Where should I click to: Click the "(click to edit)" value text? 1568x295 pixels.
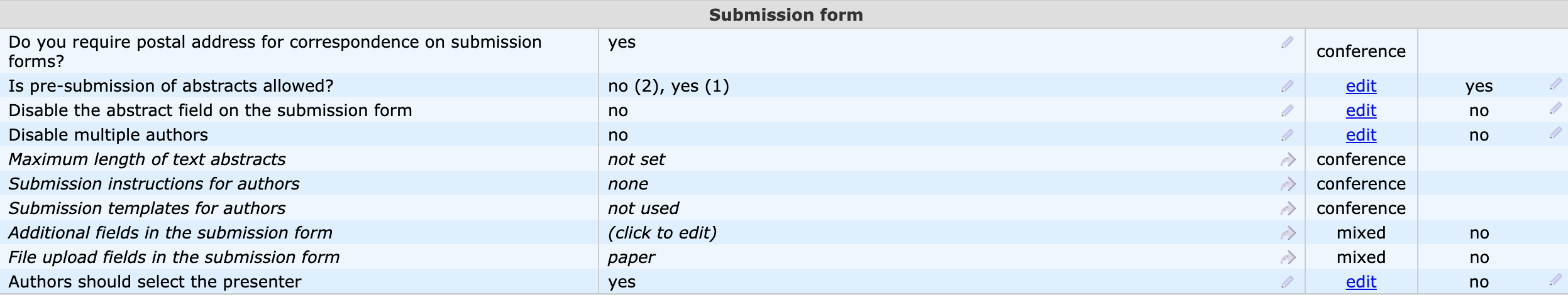662,233
